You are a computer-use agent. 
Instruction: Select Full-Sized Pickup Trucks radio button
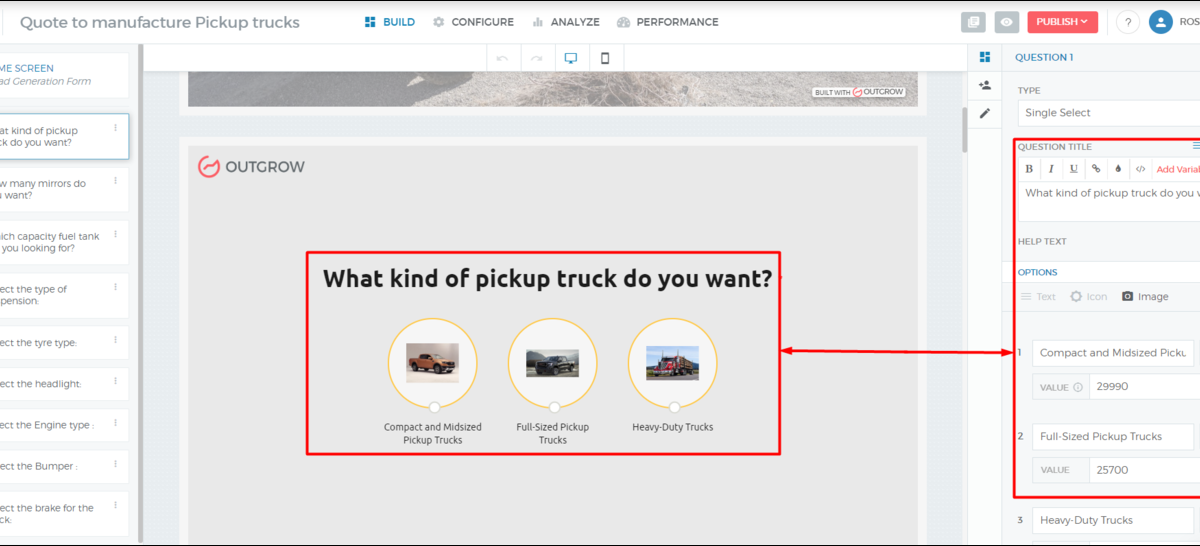point(554,407)
